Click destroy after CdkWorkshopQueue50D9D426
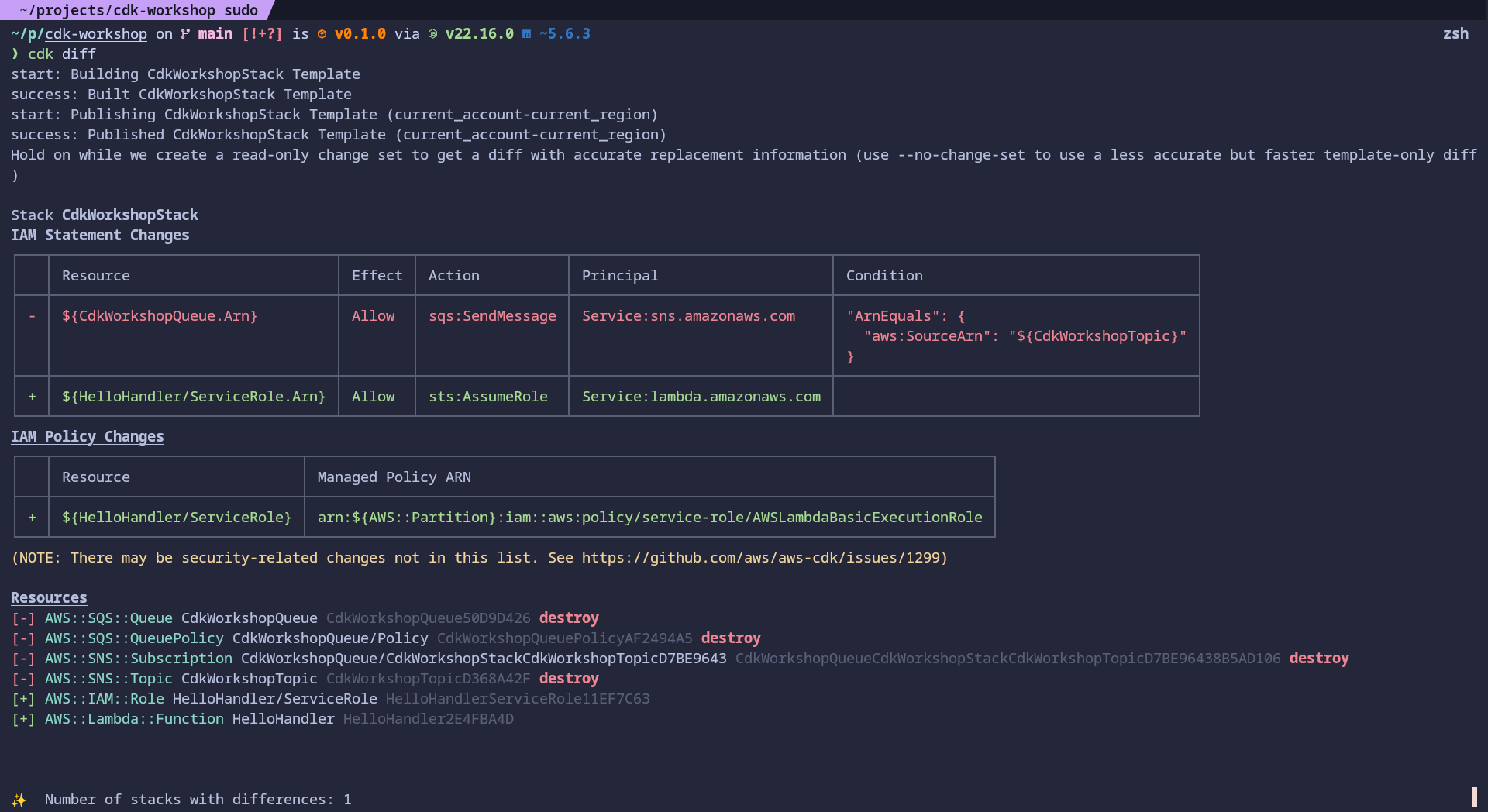The image size is (1488, 812). coord(569,618)
